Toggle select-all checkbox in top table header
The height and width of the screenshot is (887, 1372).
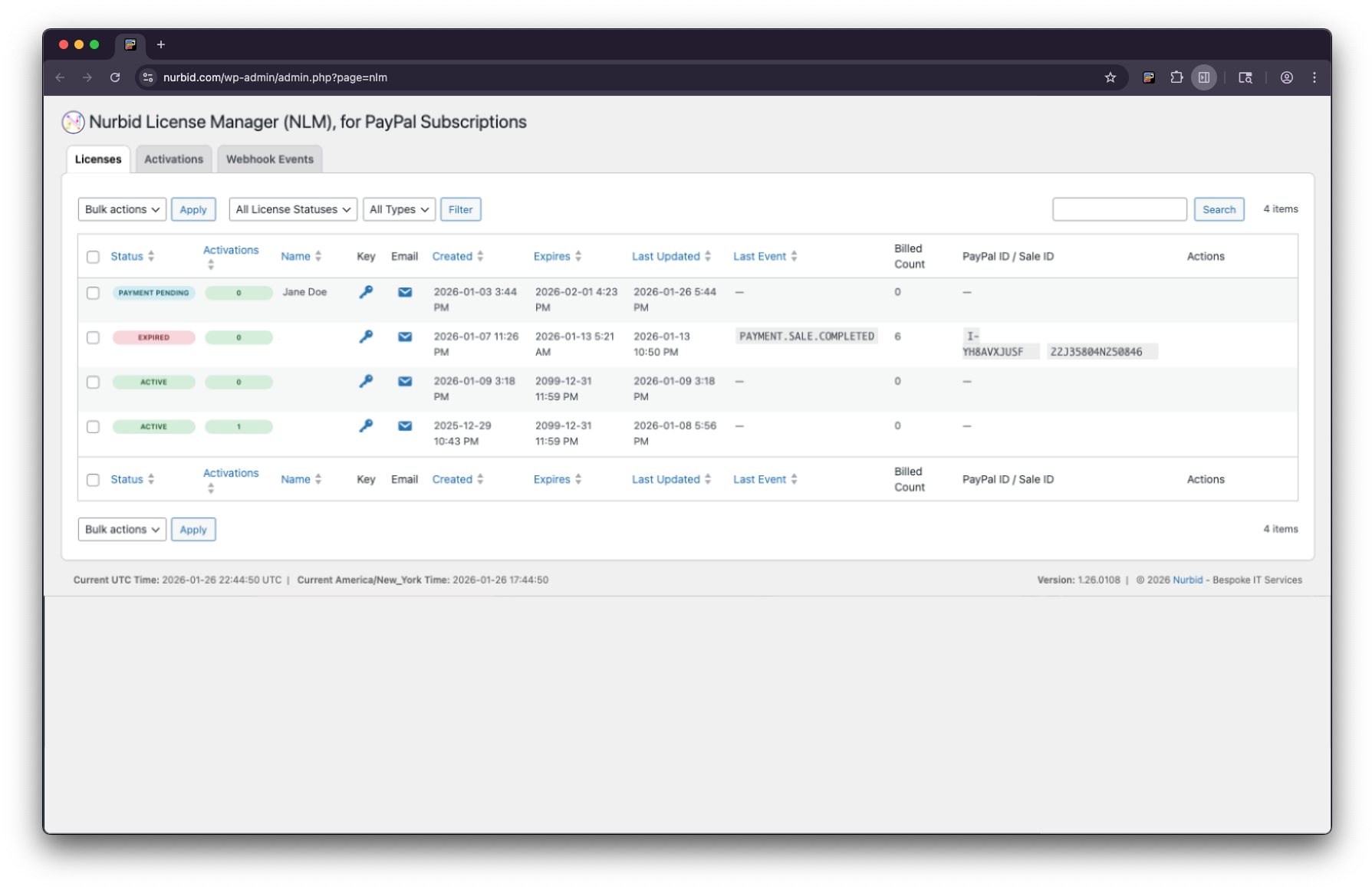pos(93,257)
